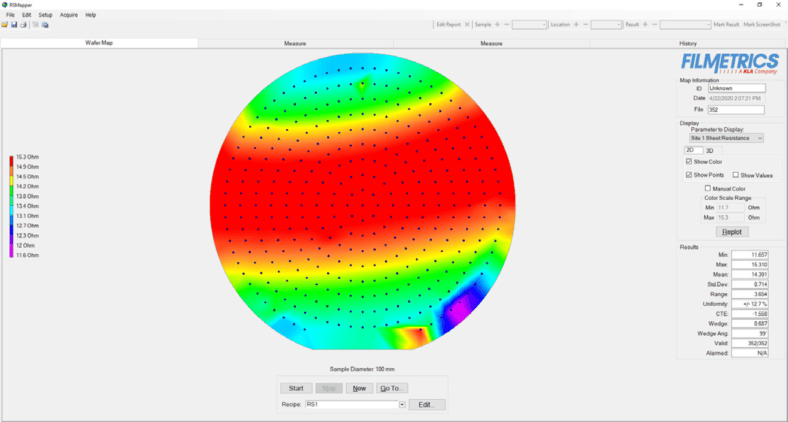Tick the Manual Color checkbox
This screenshot has width=788, height=422.
(x=709, y=187)
